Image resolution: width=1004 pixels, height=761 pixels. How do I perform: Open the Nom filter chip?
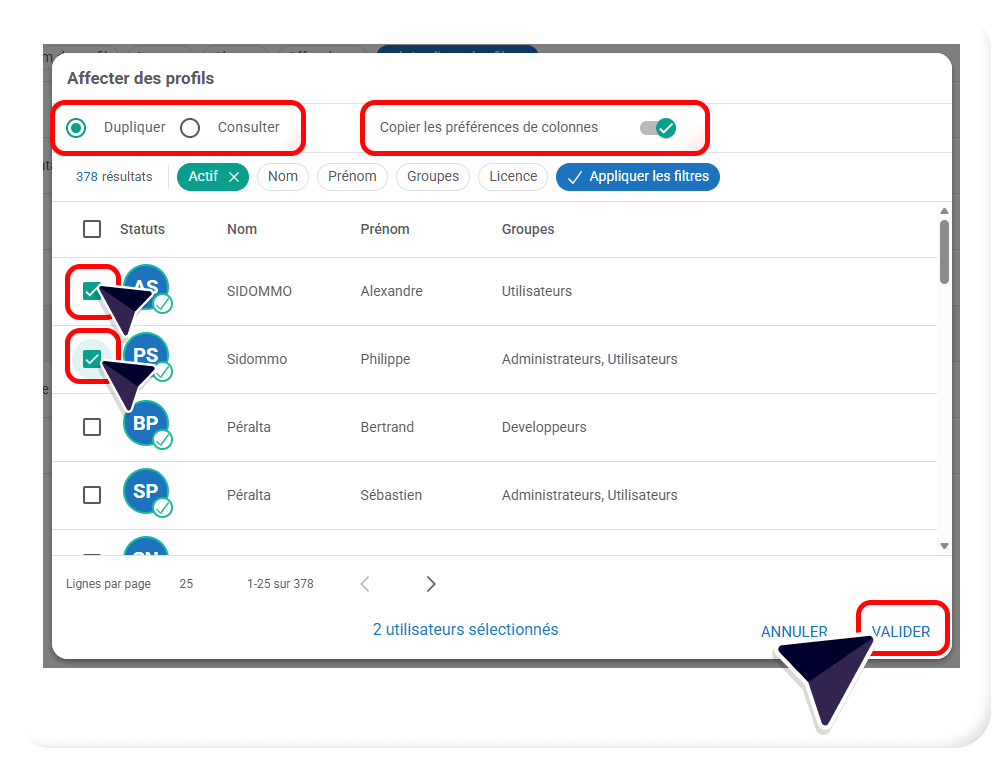point(283,177)
